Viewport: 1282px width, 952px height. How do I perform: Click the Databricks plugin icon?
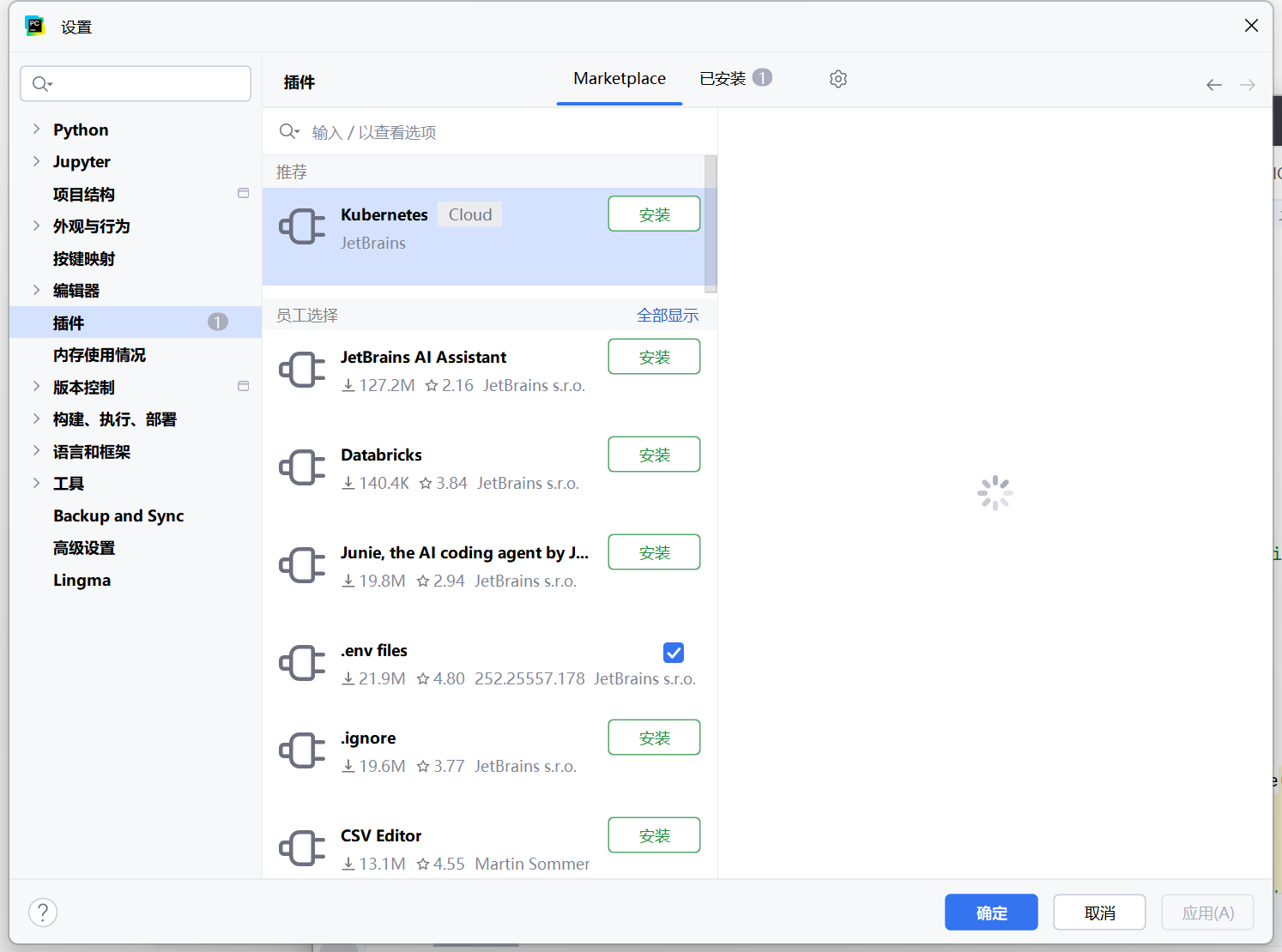point(302,467)
